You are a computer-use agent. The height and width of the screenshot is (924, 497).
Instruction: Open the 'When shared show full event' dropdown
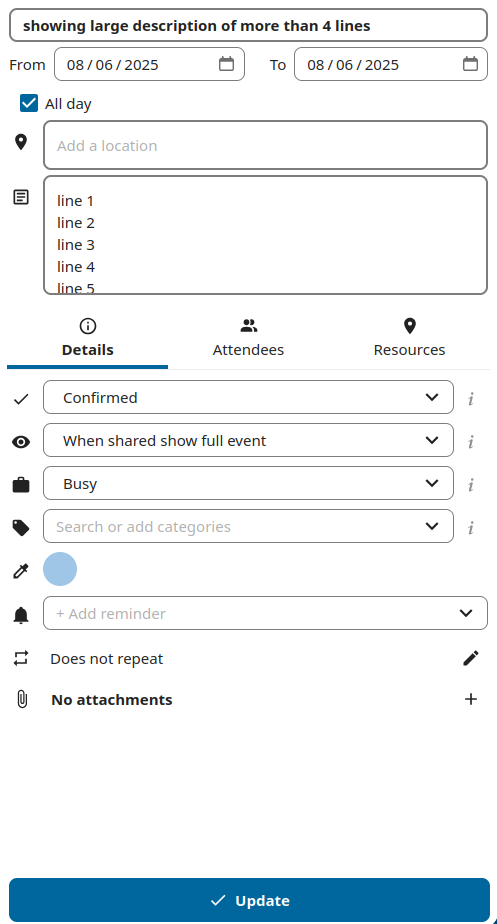click(x=248, y=440)
